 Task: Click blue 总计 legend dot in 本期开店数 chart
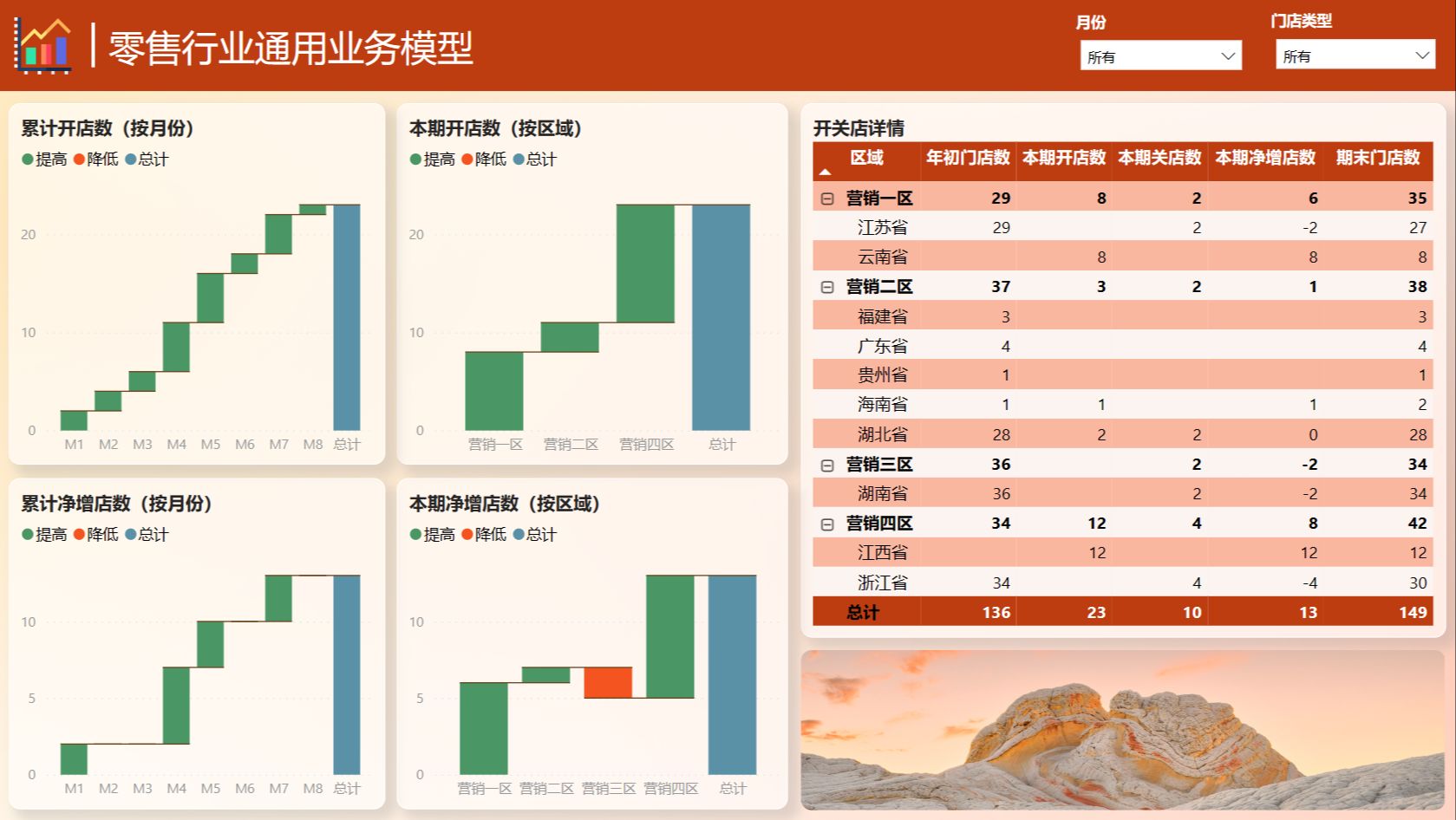(519, 159)
